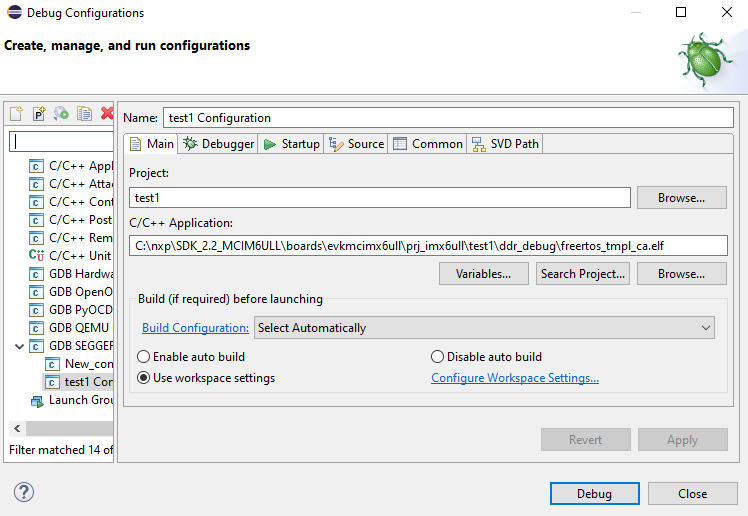The height and width of the screenshot is (516, 748).
Task: Open the Build Configuration dropdown
Action: tap(485, 328)
